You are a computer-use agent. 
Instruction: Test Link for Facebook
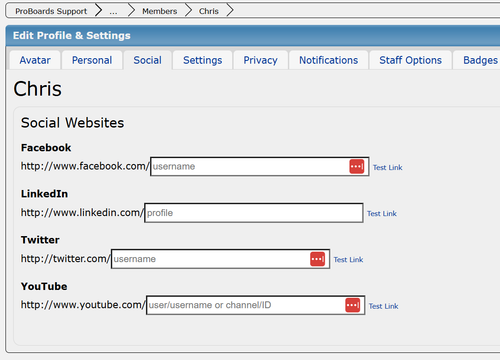coord(387,167)
